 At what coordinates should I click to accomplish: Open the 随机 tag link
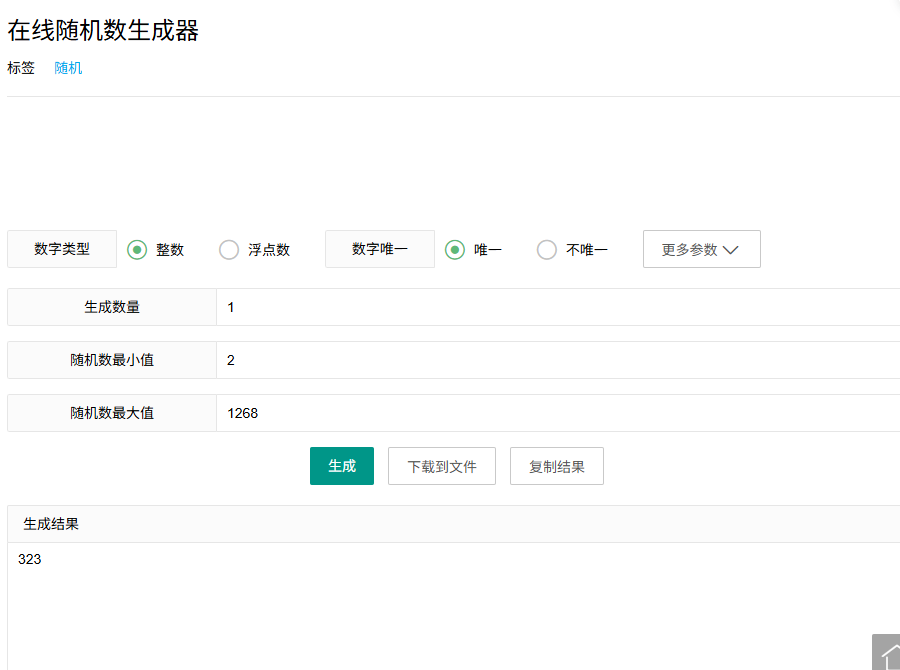pos(68,68)
